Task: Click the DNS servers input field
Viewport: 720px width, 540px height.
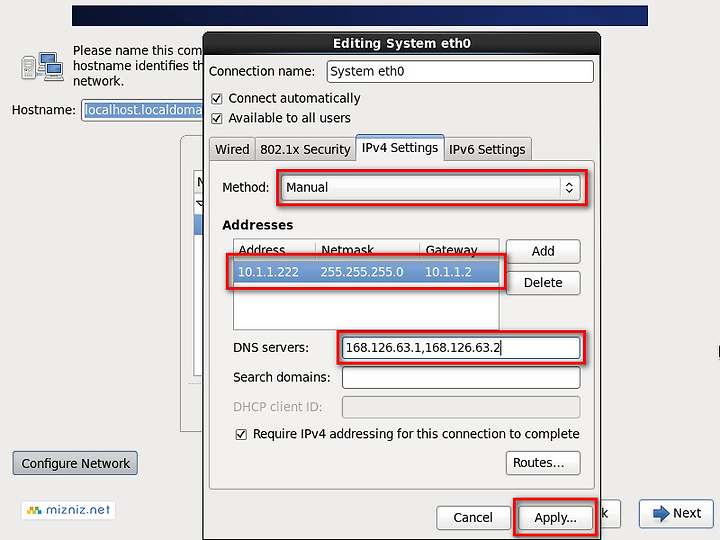Action: tap(461, 348)
